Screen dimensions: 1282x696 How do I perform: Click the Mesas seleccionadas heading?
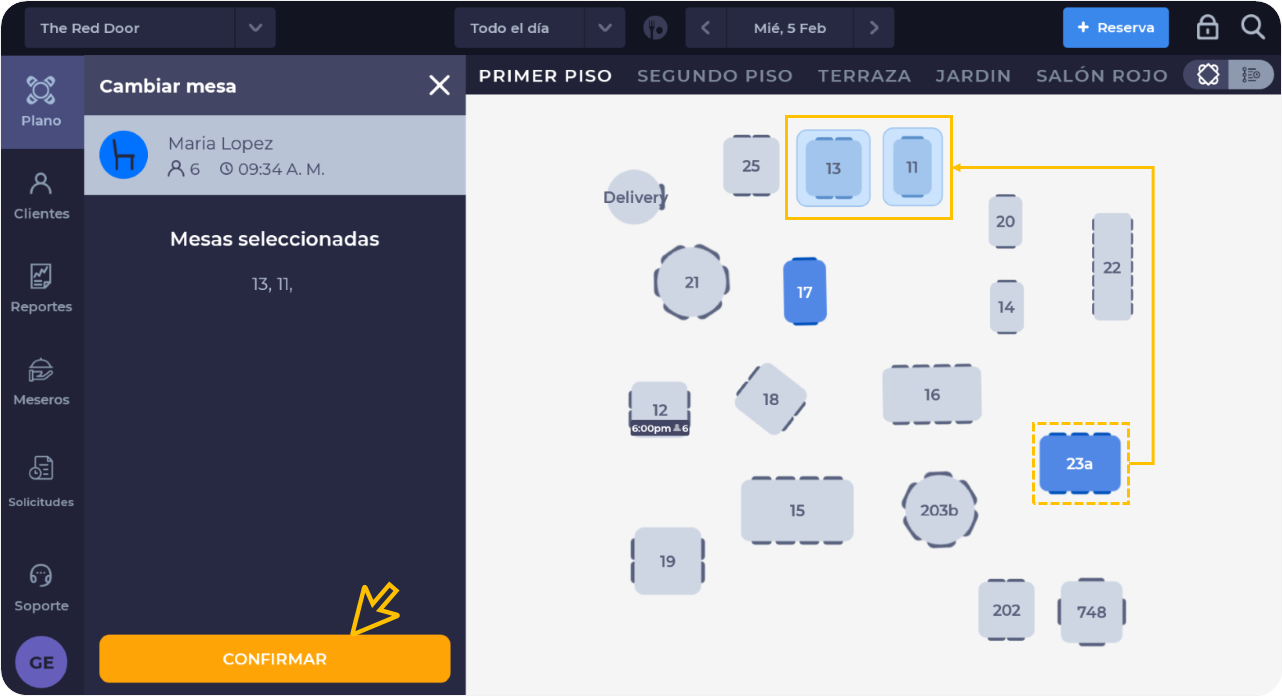pyautogui.click(x=275, y=239)
